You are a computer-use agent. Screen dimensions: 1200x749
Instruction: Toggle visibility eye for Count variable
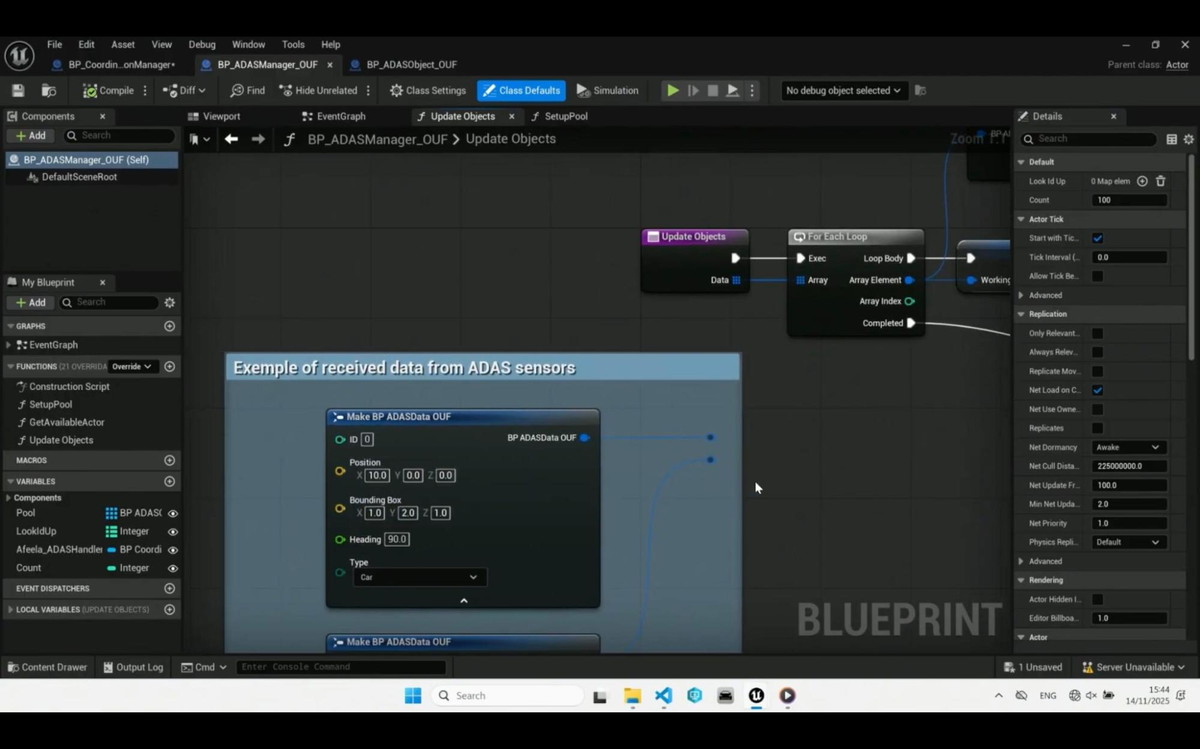pos(172,568)
